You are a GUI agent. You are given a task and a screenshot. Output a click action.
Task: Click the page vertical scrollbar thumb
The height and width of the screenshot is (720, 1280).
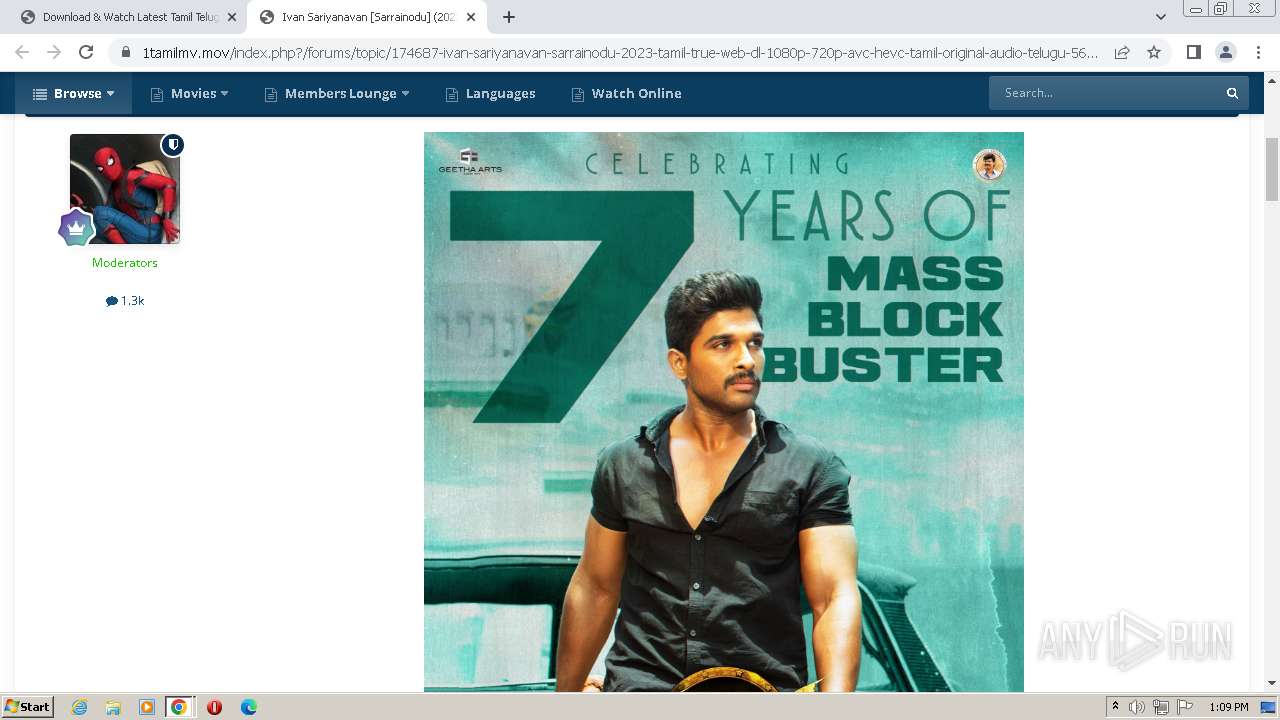(x=1272, y=170)
